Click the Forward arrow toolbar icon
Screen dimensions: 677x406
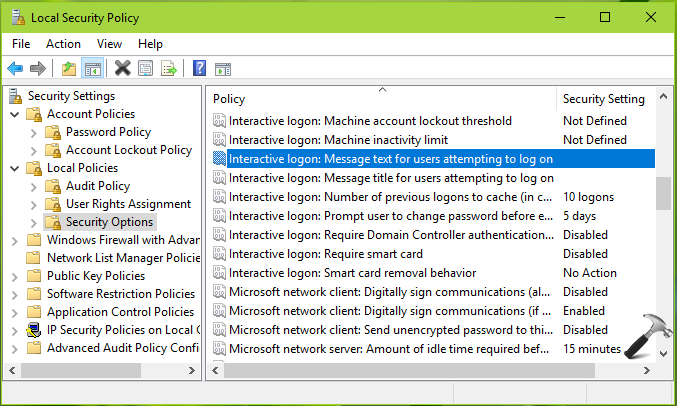coord(38,68)
